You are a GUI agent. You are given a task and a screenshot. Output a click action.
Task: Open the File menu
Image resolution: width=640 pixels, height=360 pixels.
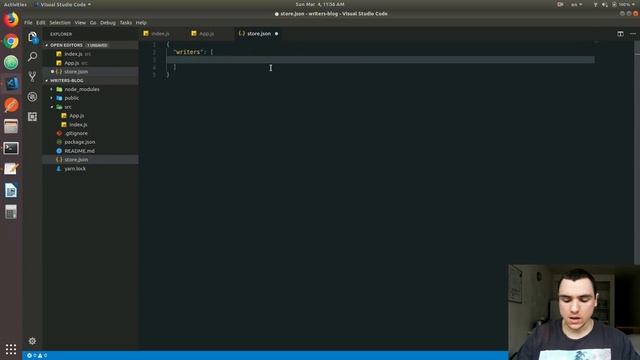(x=28, y=23)
